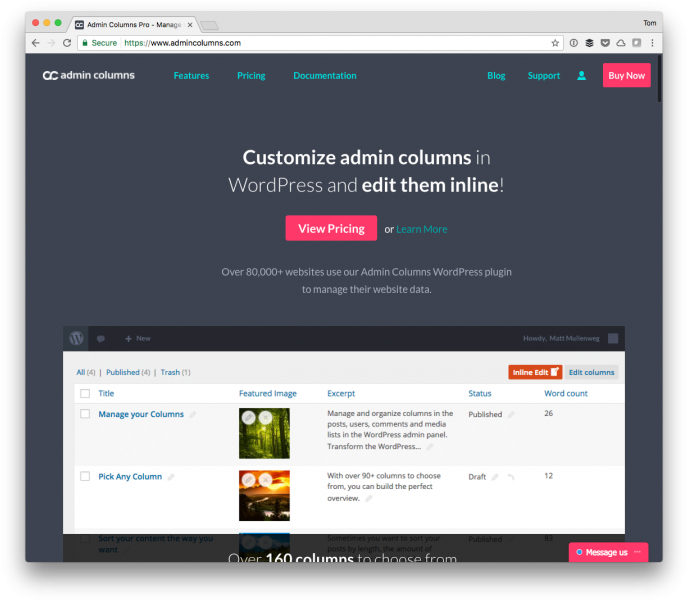This screenshot has width=687, height=600.
Task: Filter posts by Trash (1)
Action: point(175,372)
